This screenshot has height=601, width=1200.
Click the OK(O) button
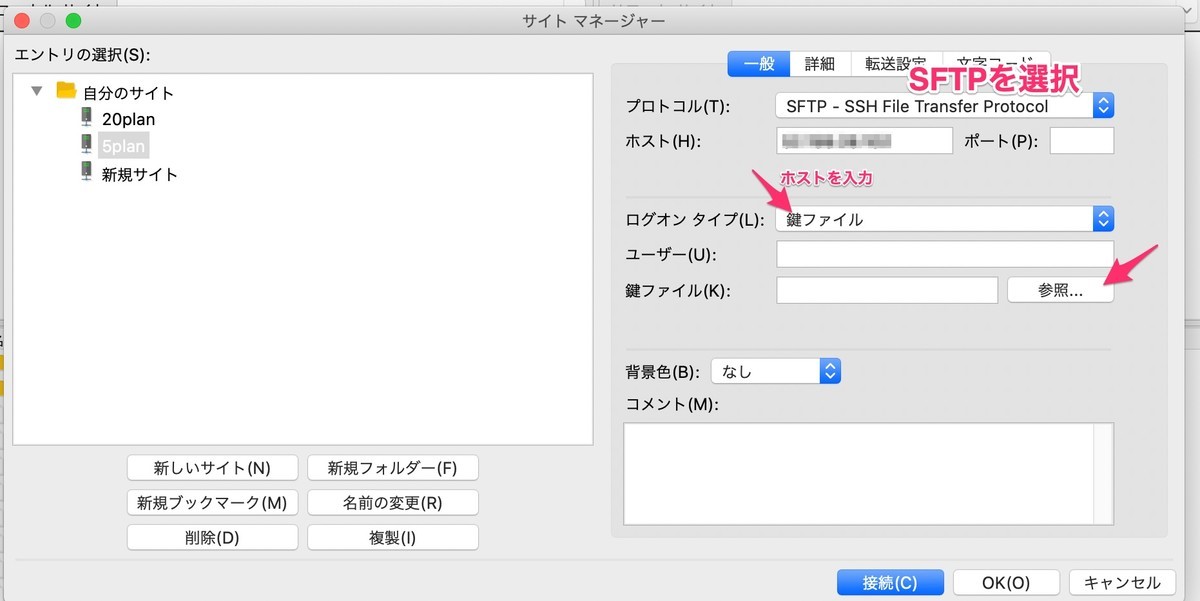[x=1006, y=582]
